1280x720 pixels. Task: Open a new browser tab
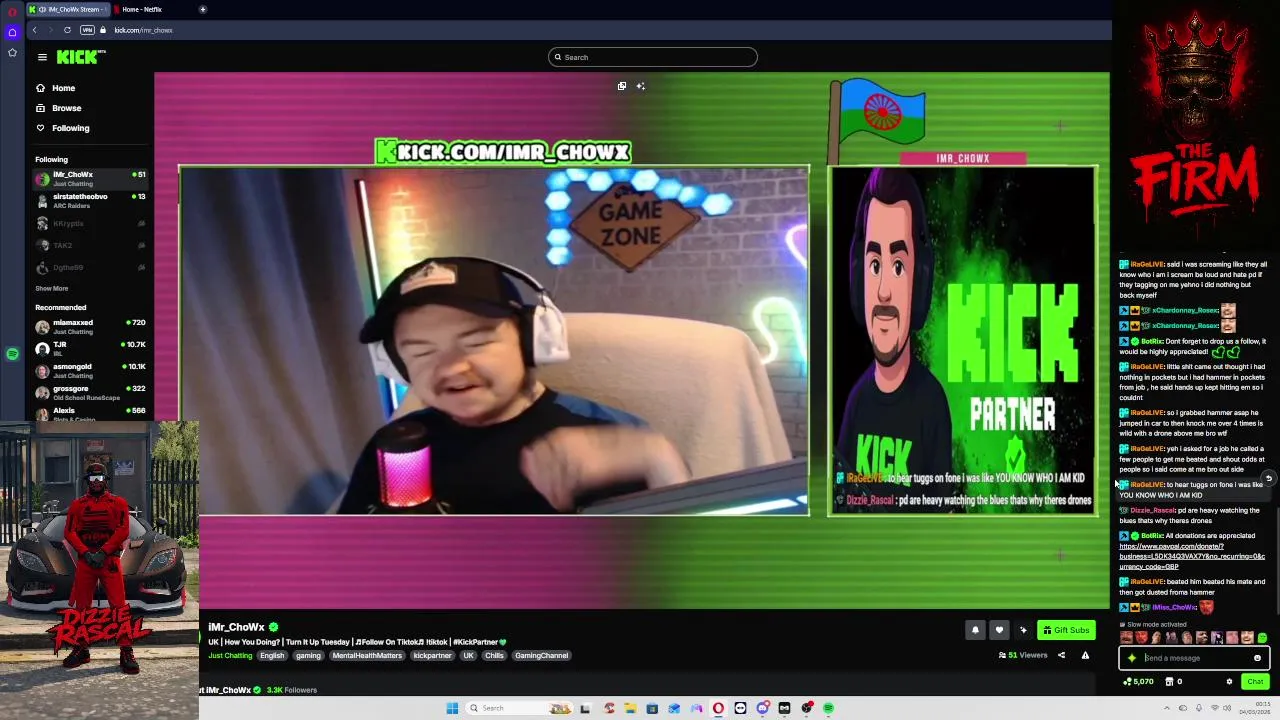[203, 9]
